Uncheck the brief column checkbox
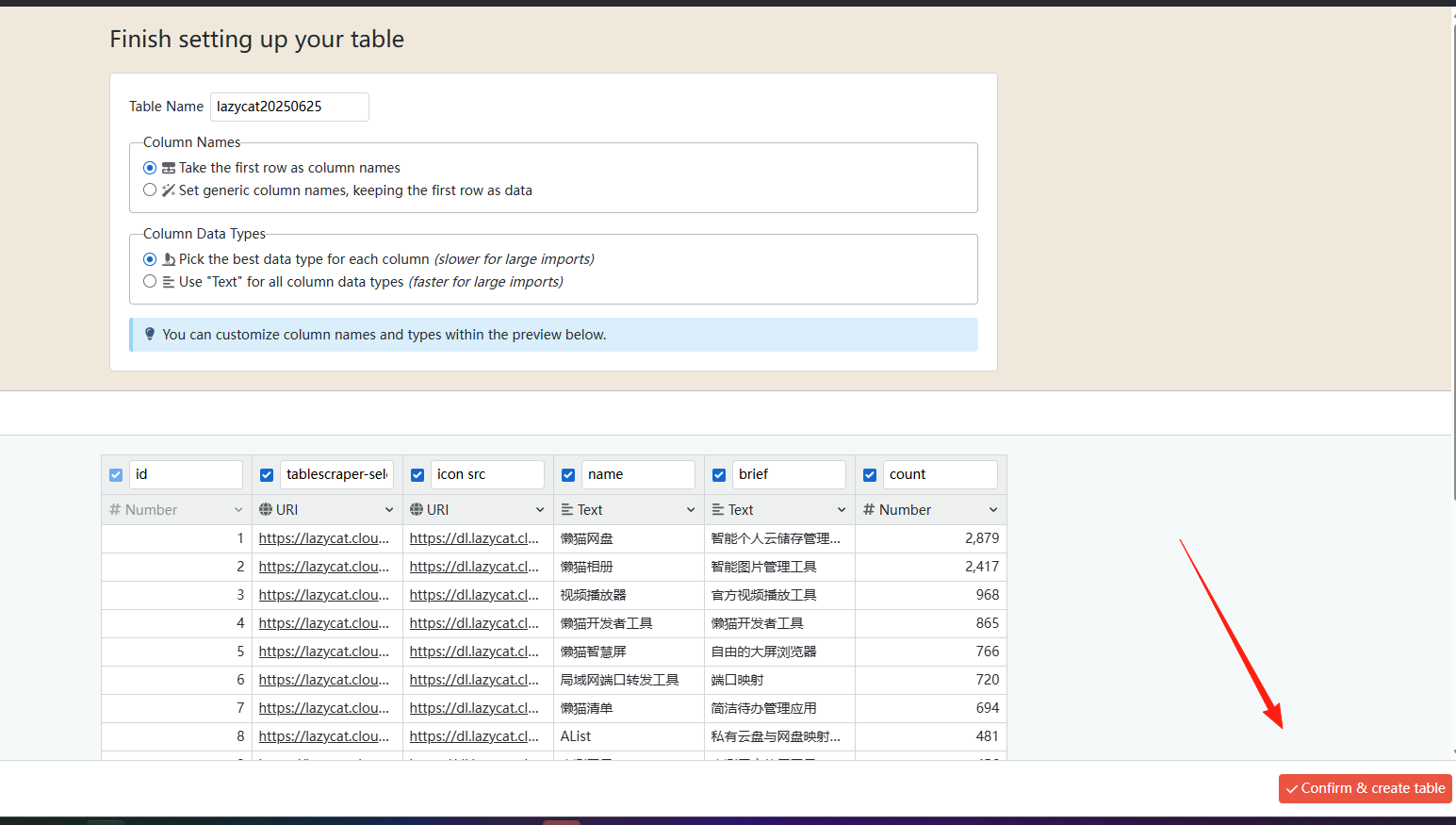Screen dimensions: 1456x825 click(719, 475)
